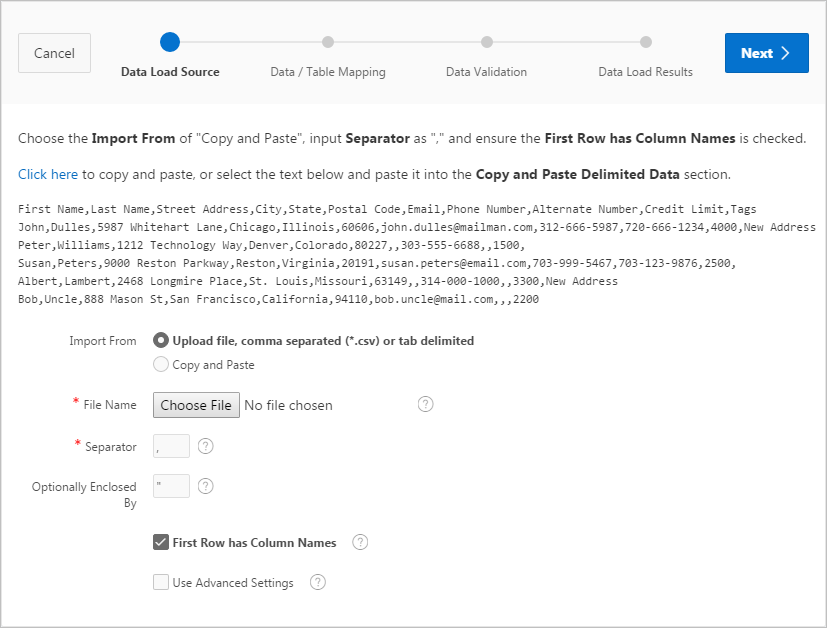Screen dimensions: 827x628
Task: Click the data line starting 'Albert,Lambert'
Action: 318,281
